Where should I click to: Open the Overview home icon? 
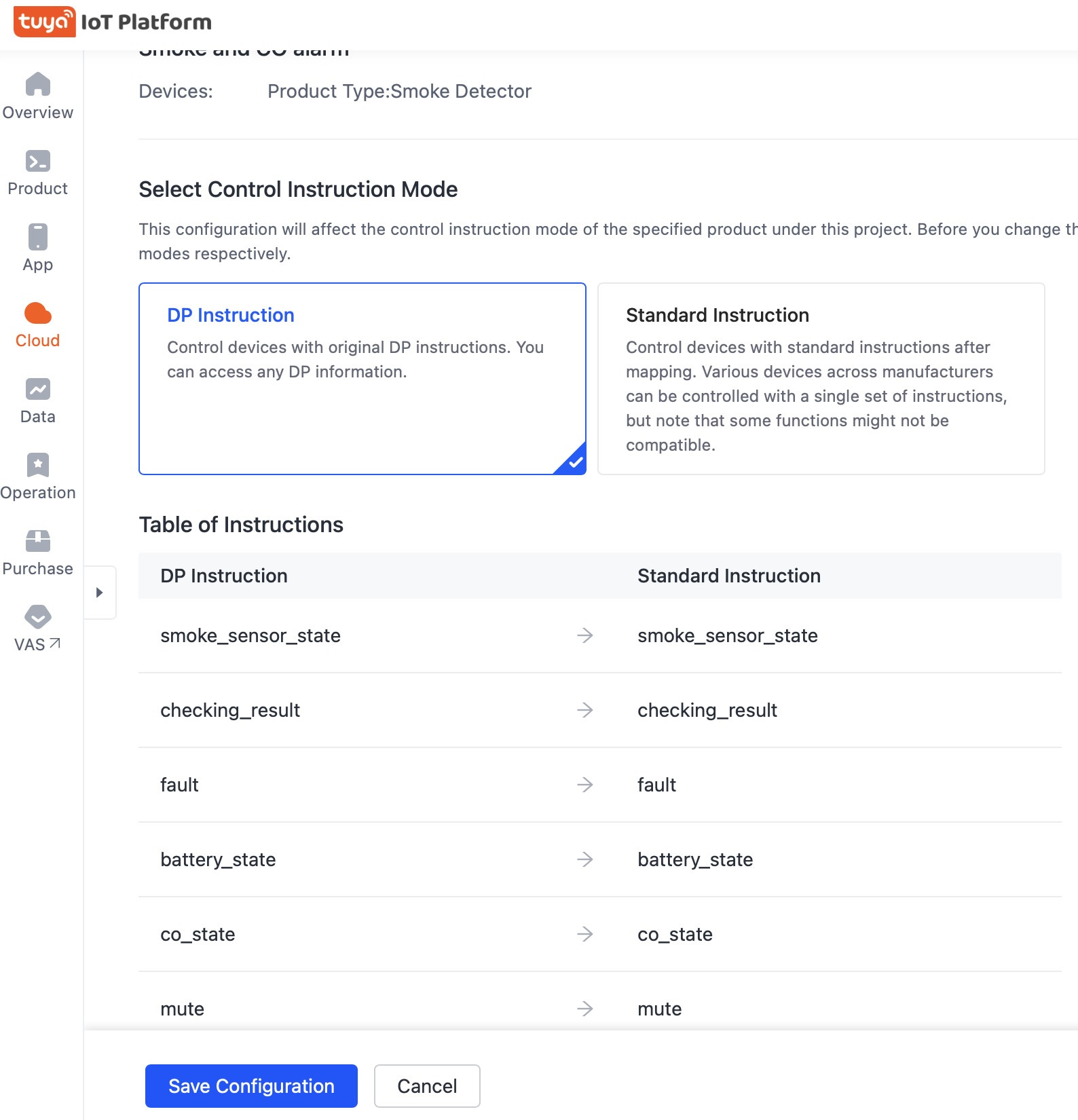pyautogui.click(x=38, y=85)
